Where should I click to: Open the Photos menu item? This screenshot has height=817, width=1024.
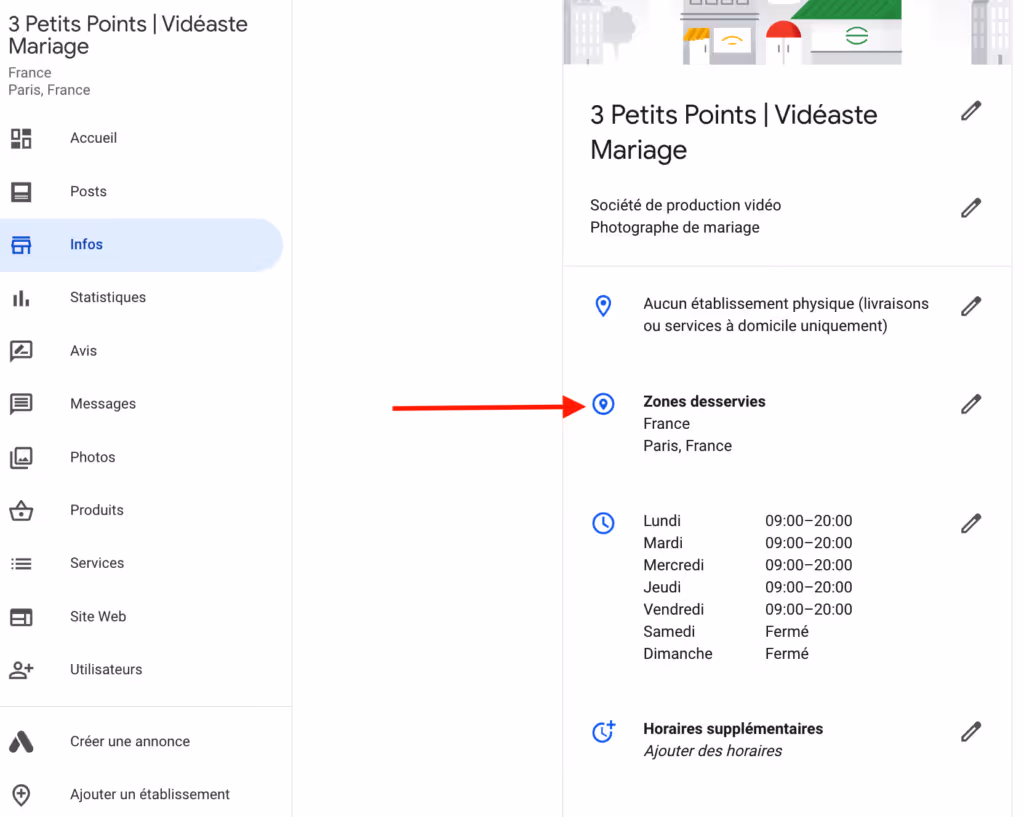(x=141, y=458)
